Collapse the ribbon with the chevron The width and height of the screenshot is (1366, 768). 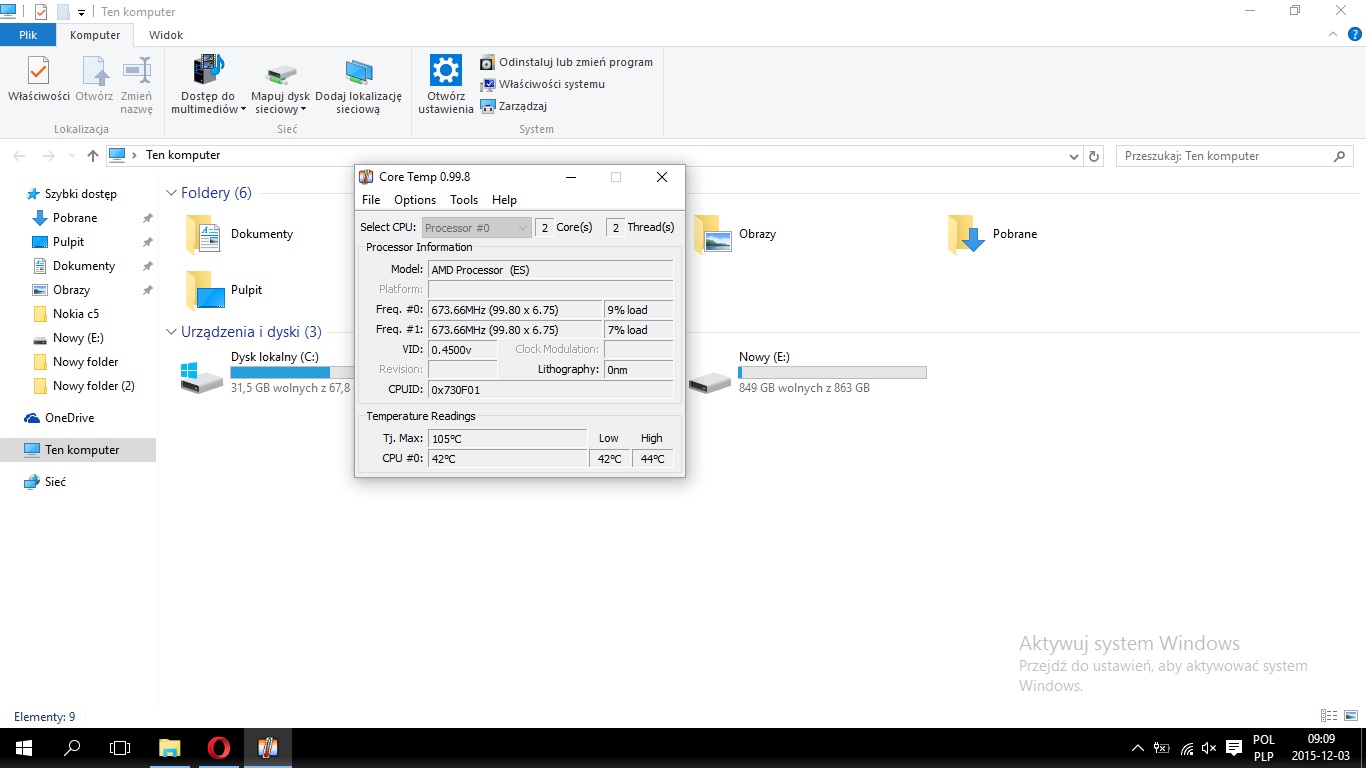pos(1331,34)
